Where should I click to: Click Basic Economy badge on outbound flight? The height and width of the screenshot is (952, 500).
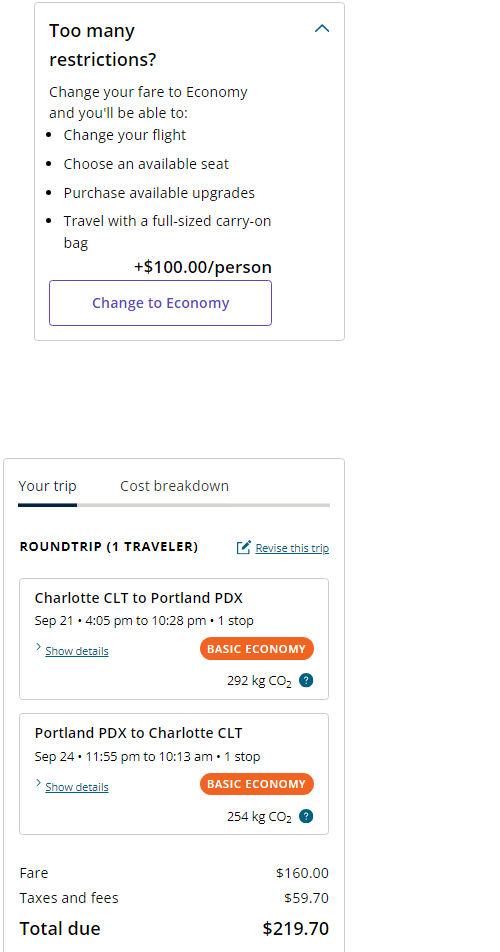point(257,648)
